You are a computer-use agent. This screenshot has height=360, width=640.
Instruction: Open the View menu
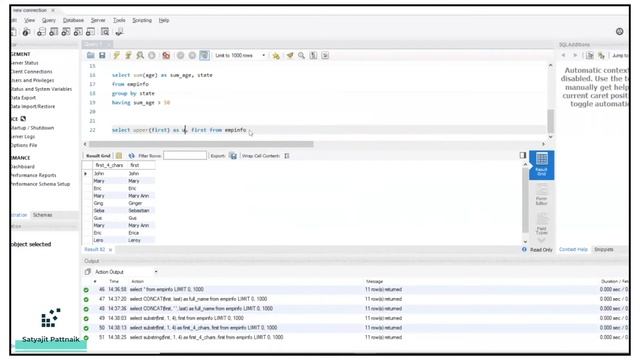29,20
